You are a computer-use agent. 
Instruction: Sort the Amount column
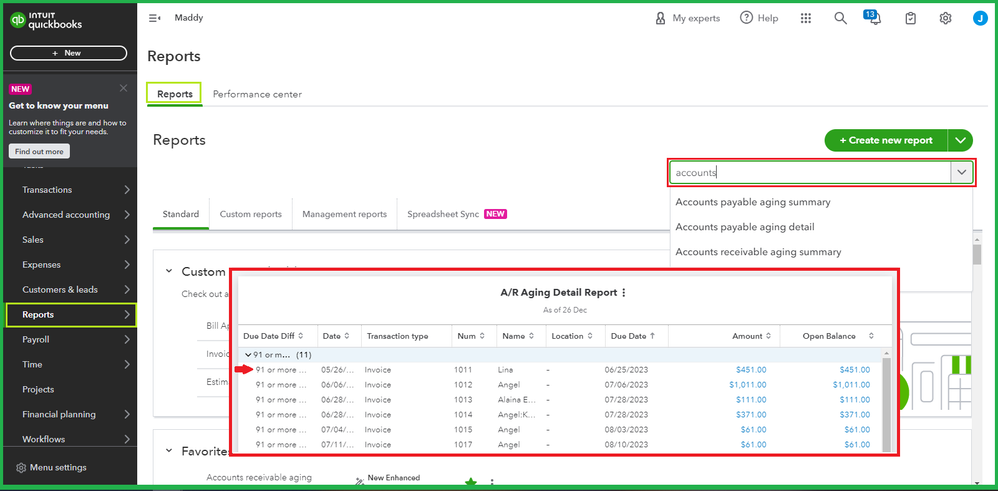pos(768,336)
